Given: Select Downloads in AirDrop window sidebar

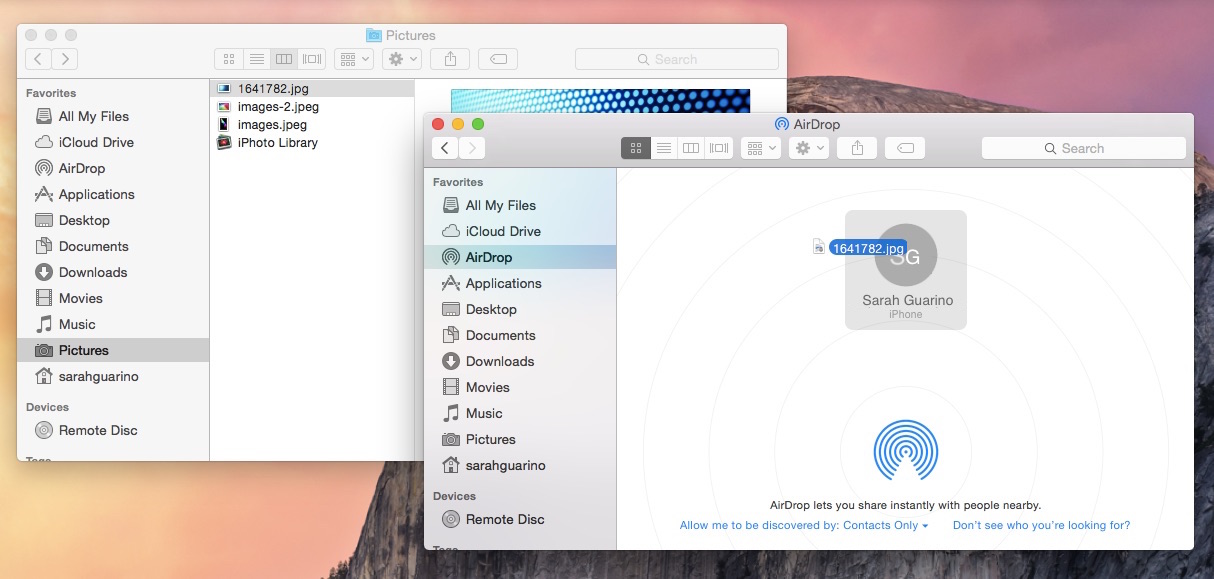Looking at the screenshot, I should coord(499,361).
